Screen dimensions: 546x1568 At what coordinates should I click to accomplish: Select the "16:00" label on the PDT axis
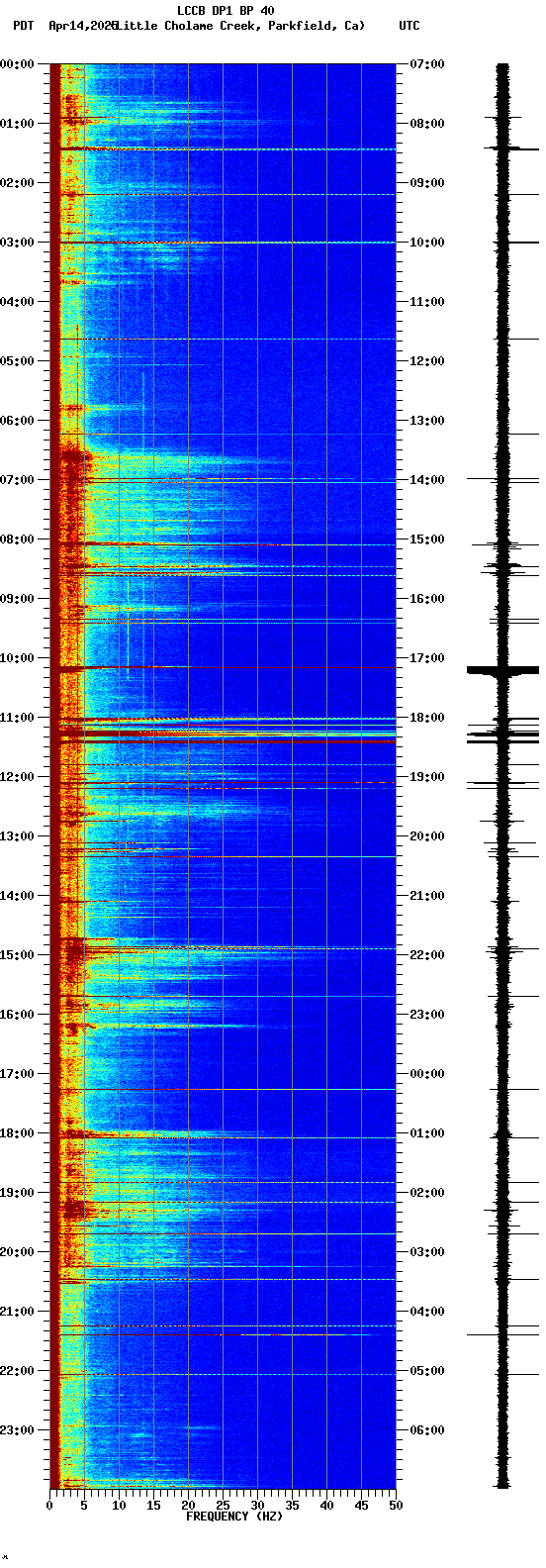[x=17, y=1015]
